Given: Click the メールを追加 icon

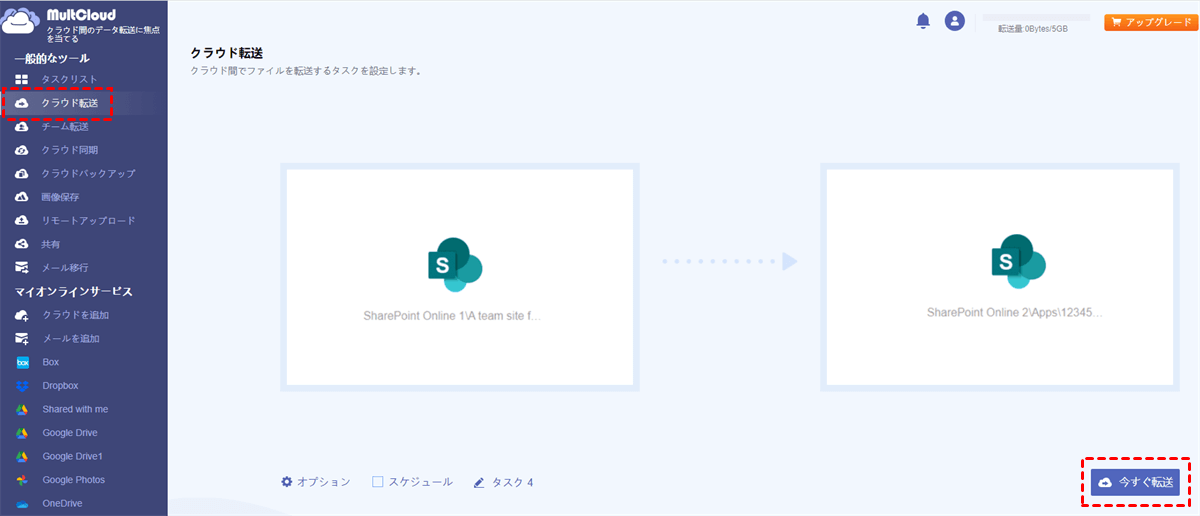Looking at the screenshot, I should (22, 339).
